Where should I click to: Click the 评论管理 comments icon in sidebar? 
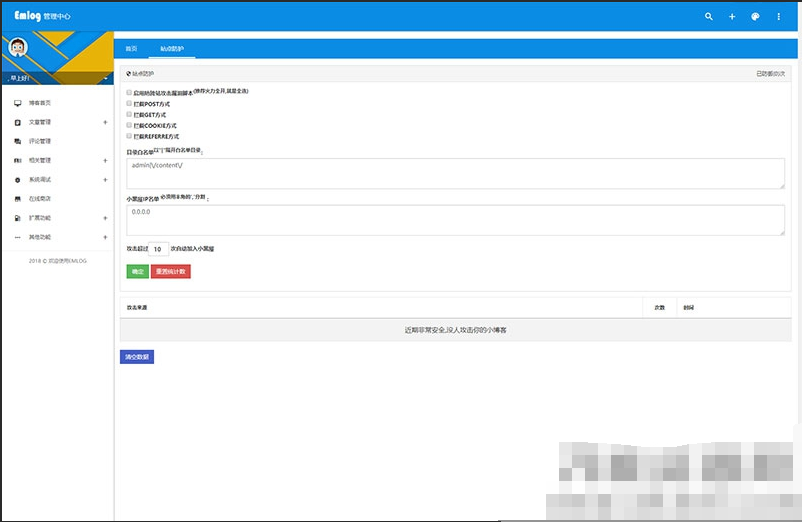point(17,141)
